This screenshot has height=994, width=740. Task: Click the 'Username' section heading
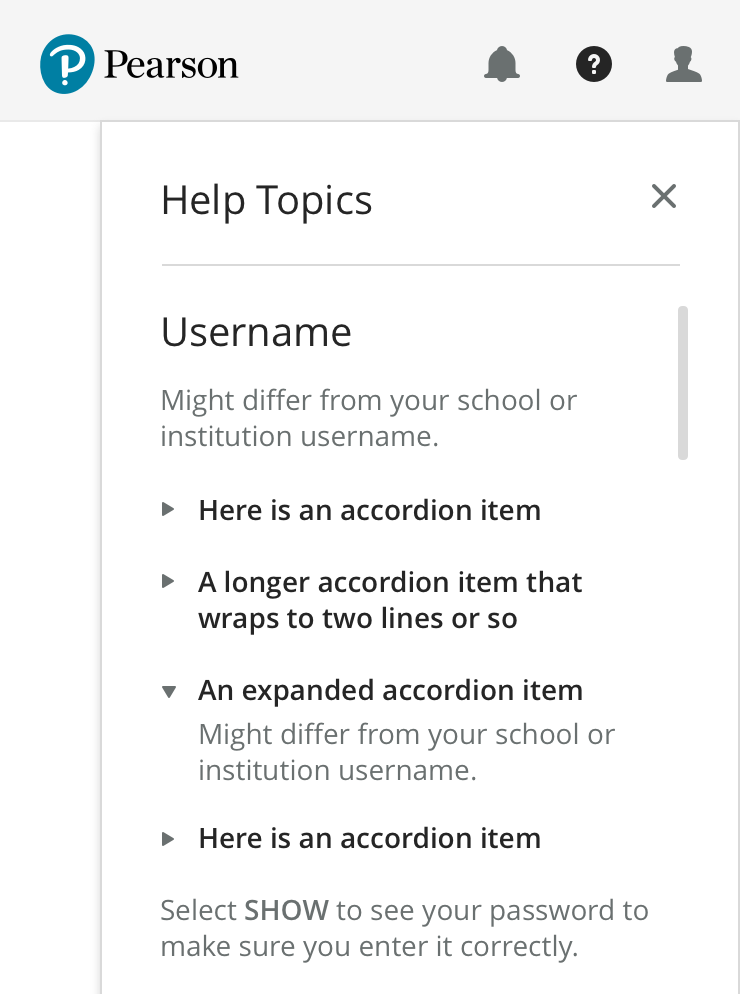click(256, 332)
